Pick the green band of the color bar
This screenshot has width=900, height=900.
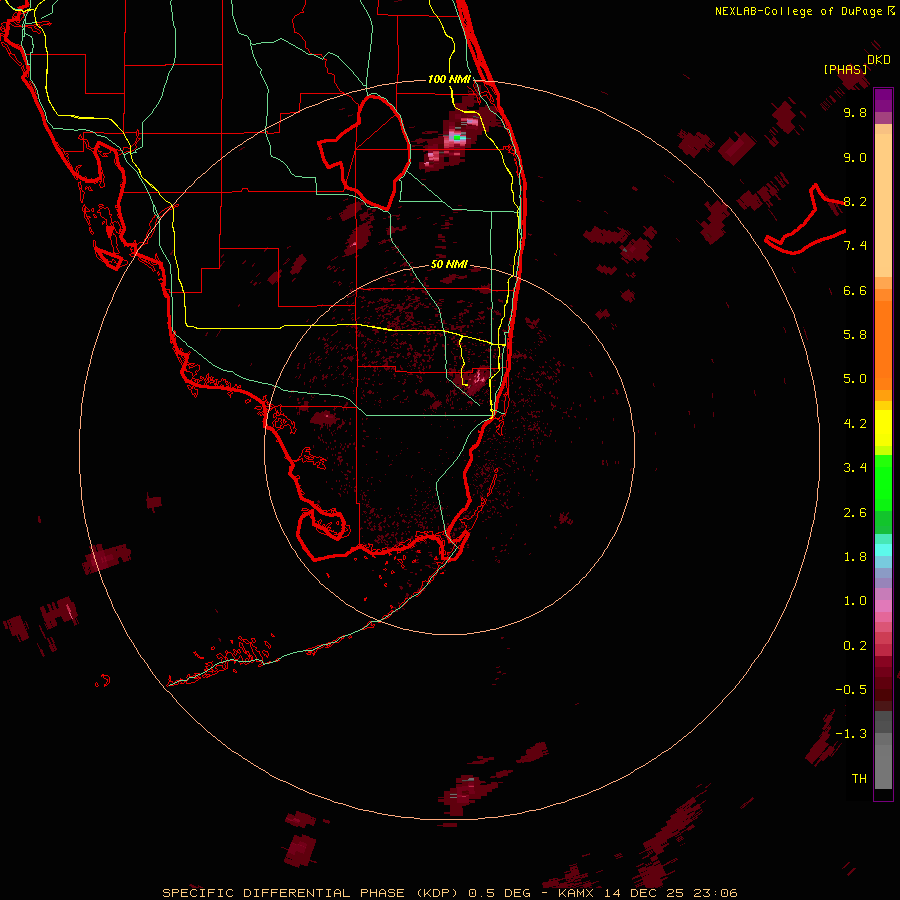click(883, 482)
